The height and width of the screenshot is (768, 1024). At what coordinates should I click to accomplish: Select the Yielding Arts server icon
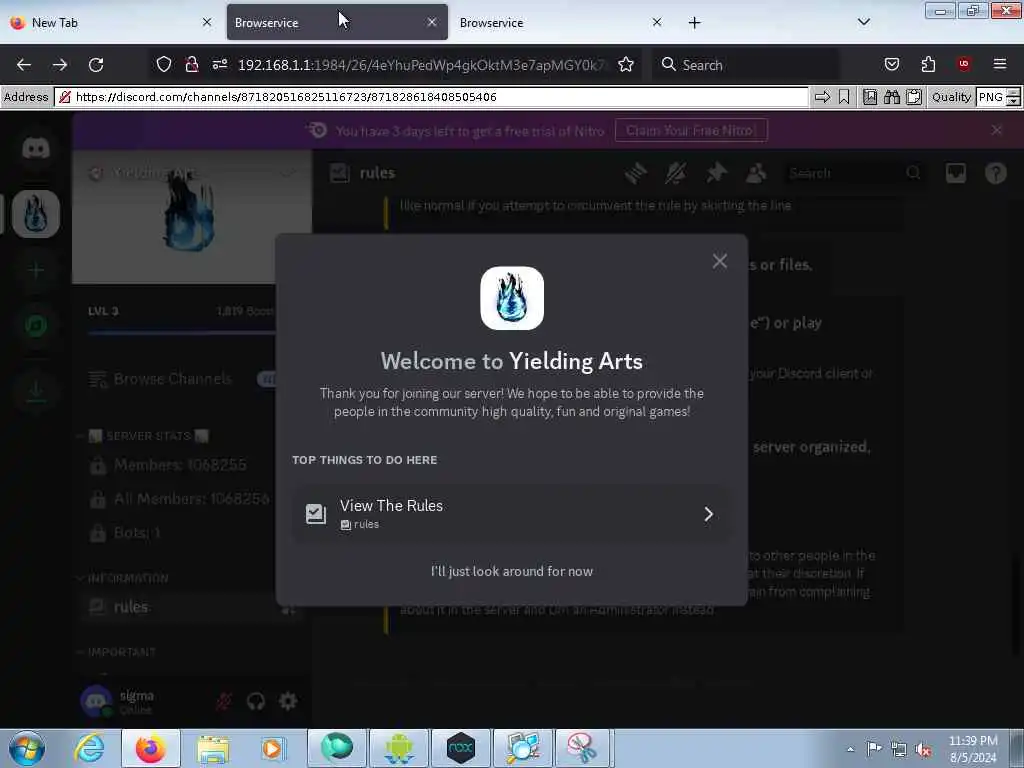coord(36,214)
